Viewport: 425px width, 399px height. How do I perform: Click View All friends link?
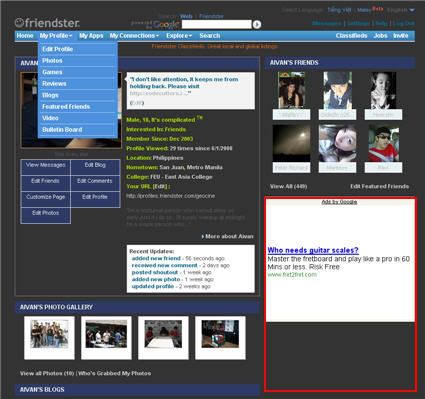click(288, 186)
